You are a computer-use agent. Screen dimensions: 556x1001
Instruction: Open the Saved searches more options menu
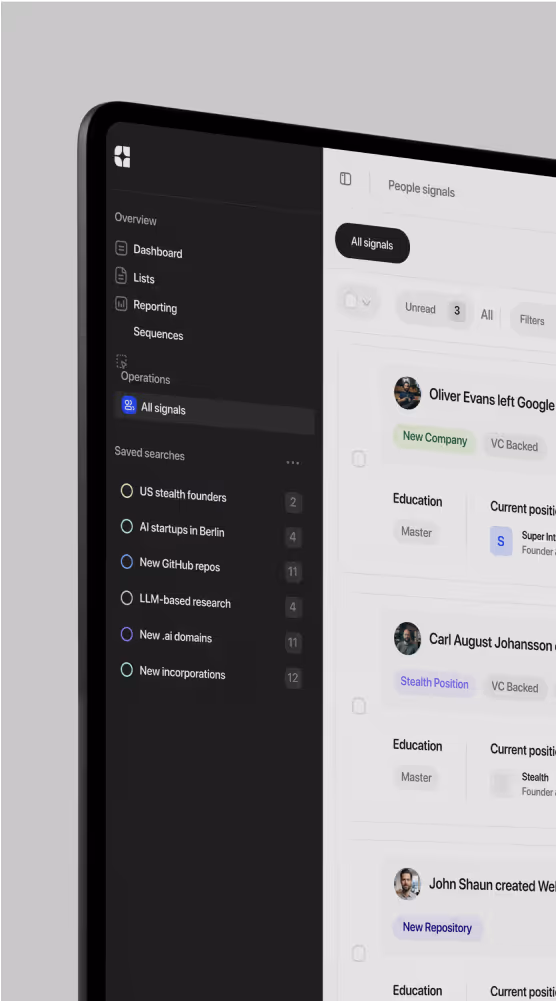coord(292,462)
